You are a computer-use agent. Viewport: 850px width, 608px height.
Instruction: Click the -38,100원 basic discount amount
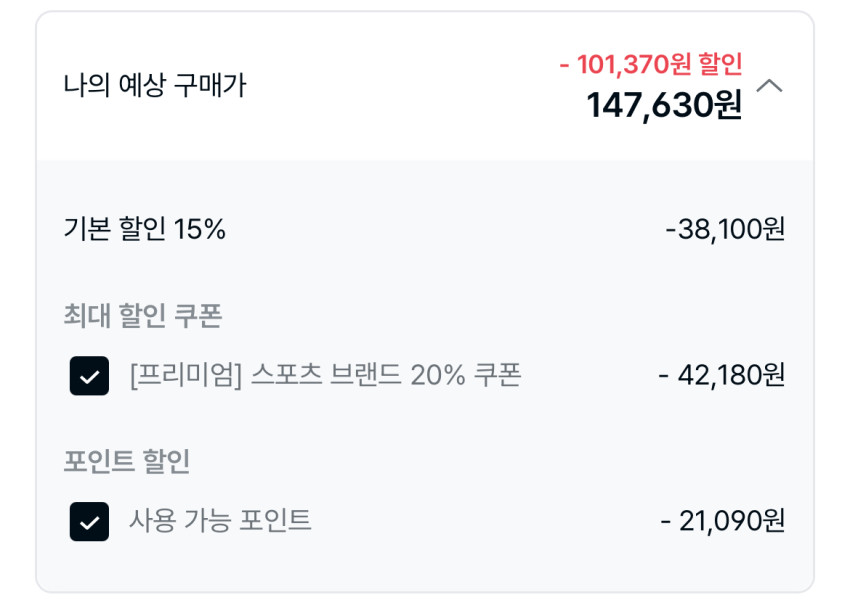tap(725, 230)
